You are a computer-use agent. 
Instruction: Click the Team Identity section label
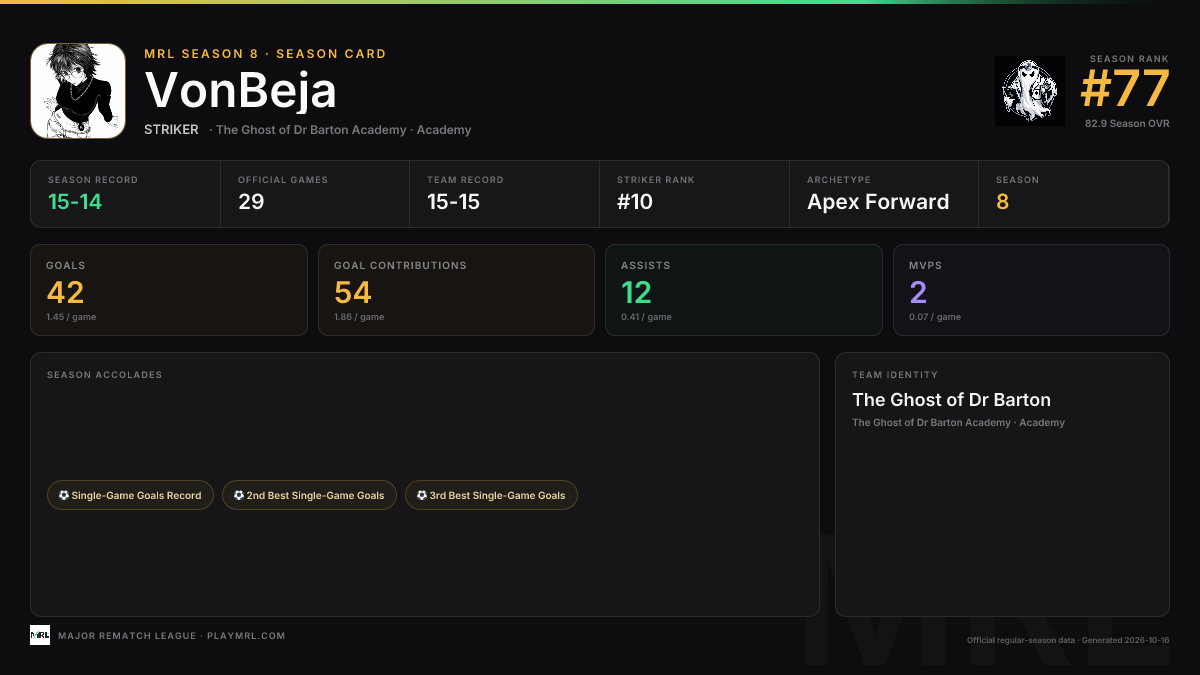pos(895,375)
